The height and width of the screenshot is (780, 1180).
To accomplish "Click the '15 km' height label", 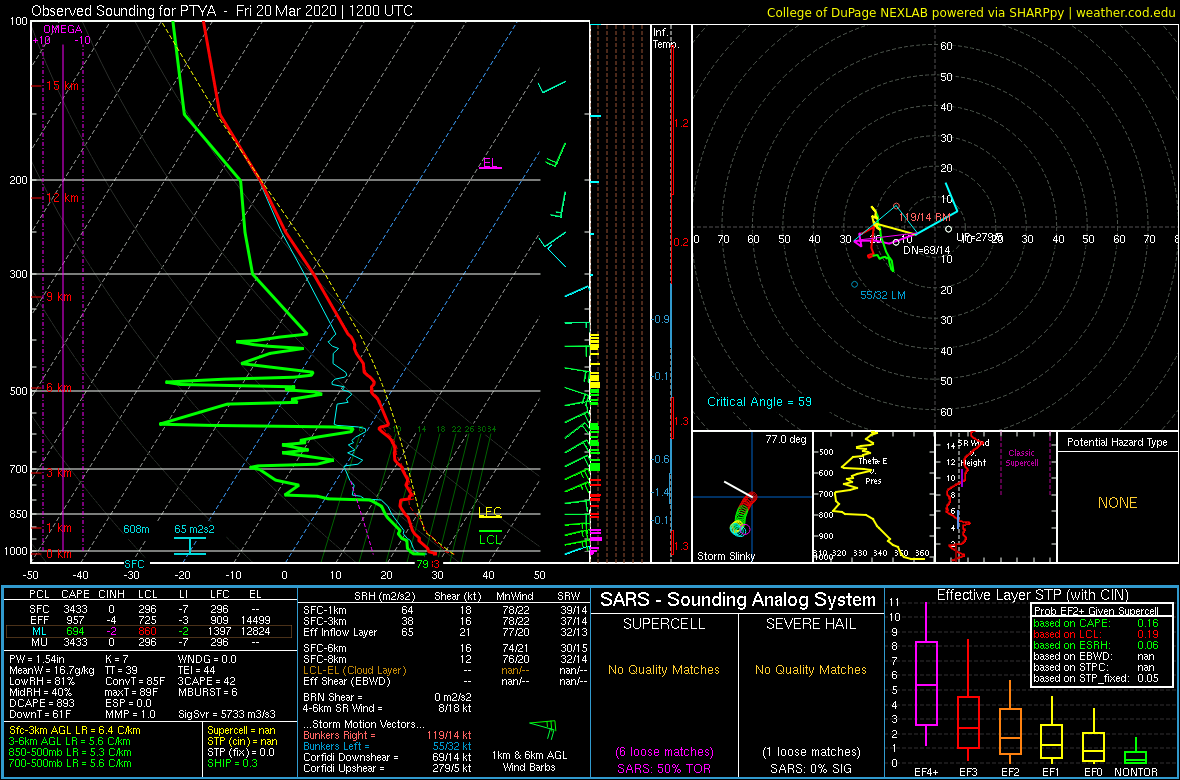I will [62, 86].
